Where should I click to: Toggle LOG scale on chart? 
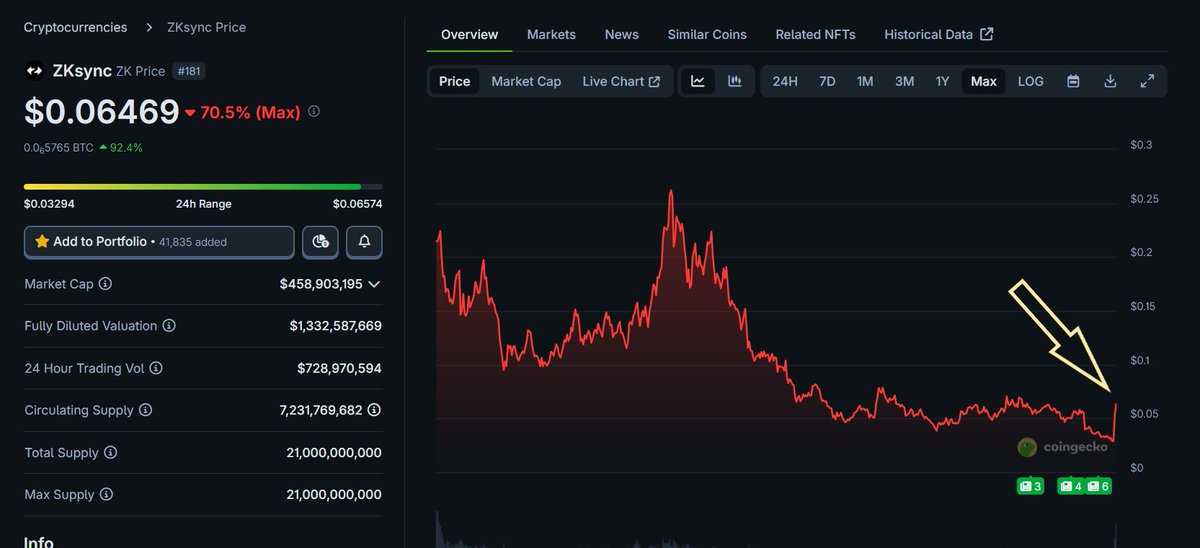(1031, 81)
